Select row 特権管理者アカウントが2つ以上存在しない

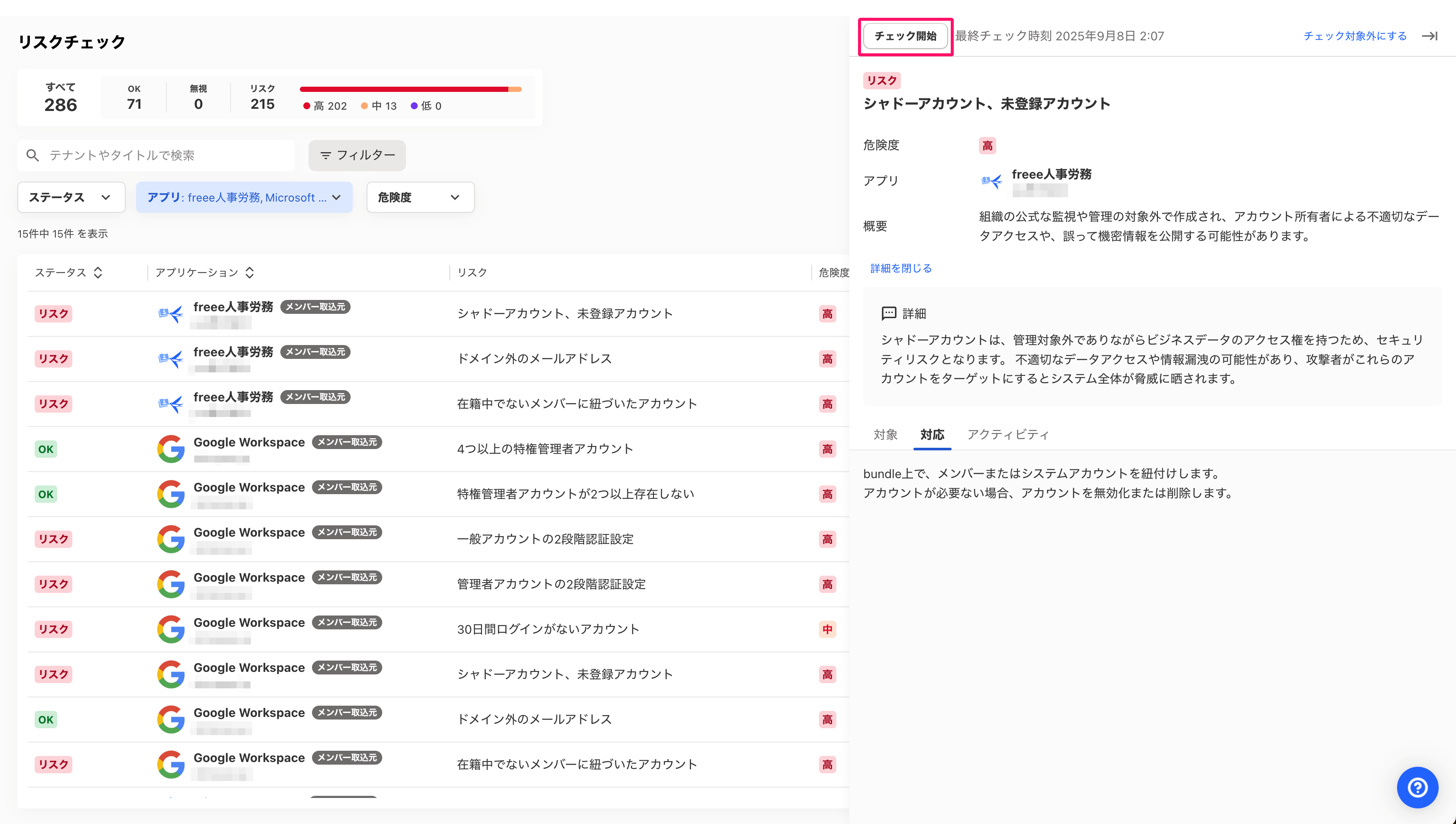[439, 494]
